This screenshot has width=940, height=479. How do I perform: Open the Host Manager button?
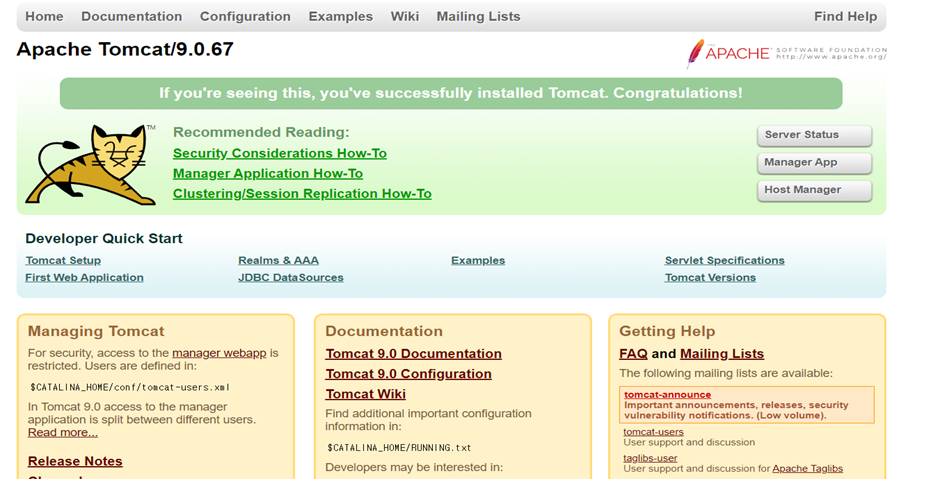(814, 191)
